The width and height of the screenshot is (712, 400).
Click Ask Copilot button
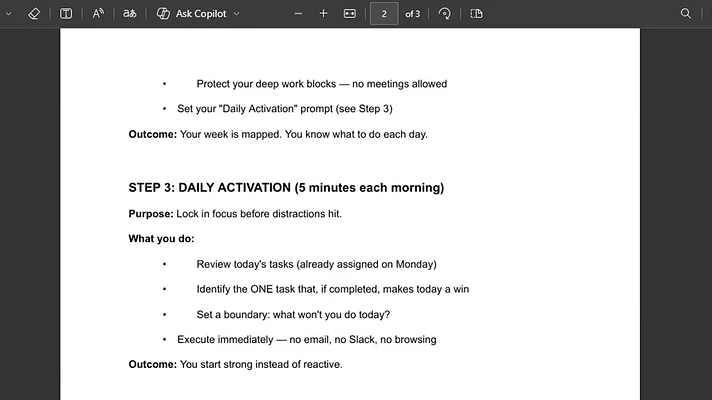click(191, 14)
